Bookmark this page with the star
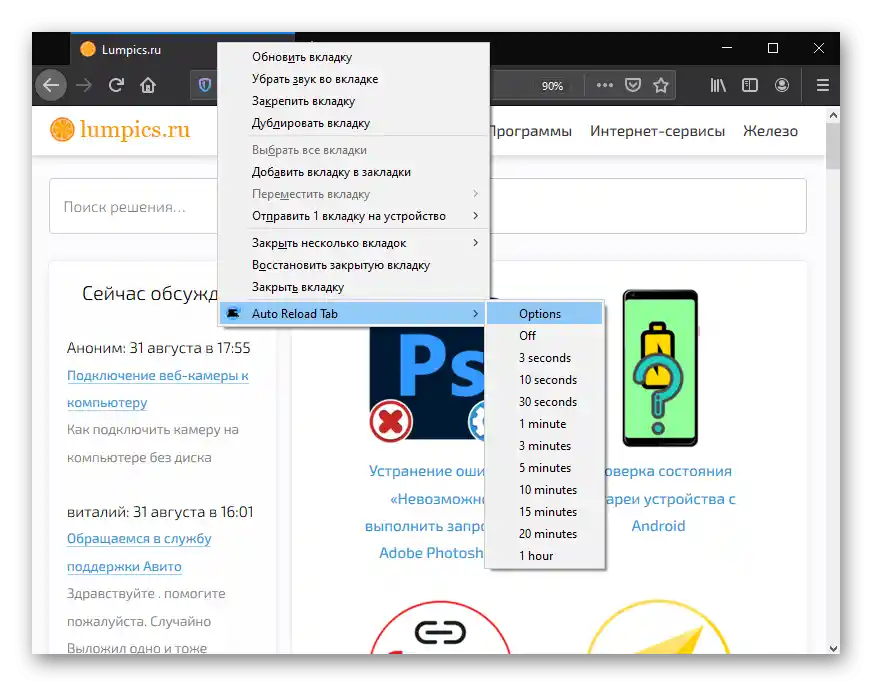Image resolution: width=872 pixels, height=686 pixels. (x=661, y=85)
